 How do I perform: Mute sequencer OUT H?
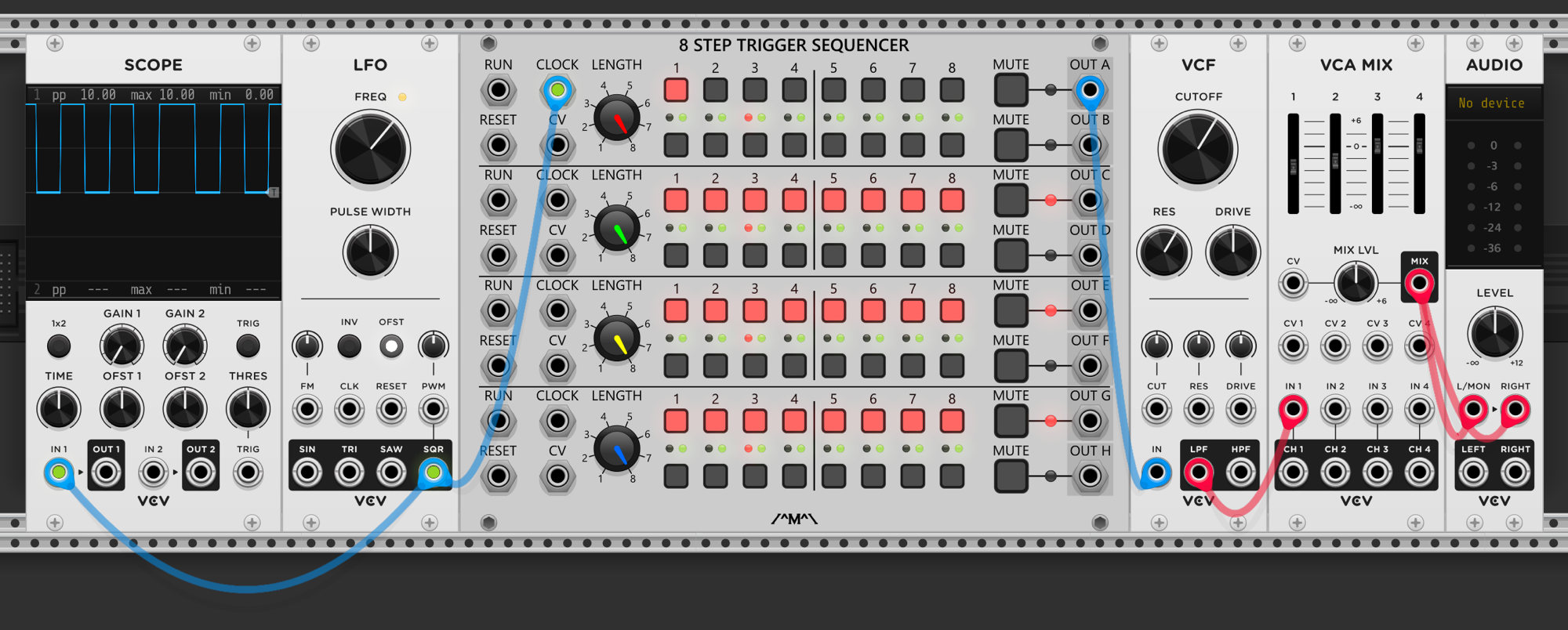point(1011,476)
